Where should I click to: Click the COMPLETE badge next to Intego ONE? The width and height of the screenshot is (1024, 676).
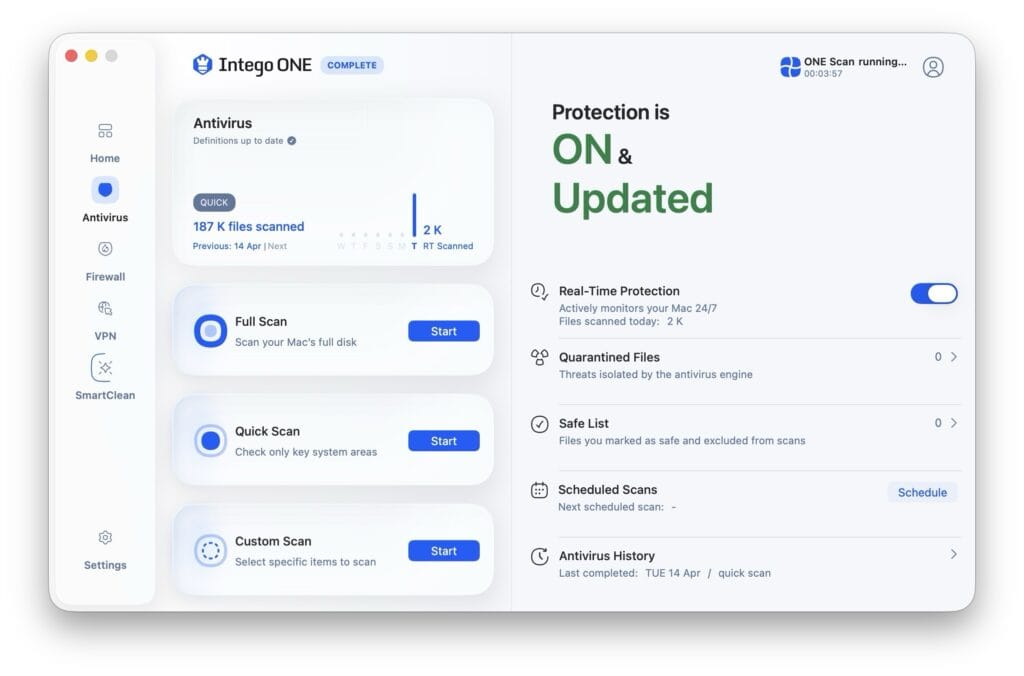coord(352,65)
